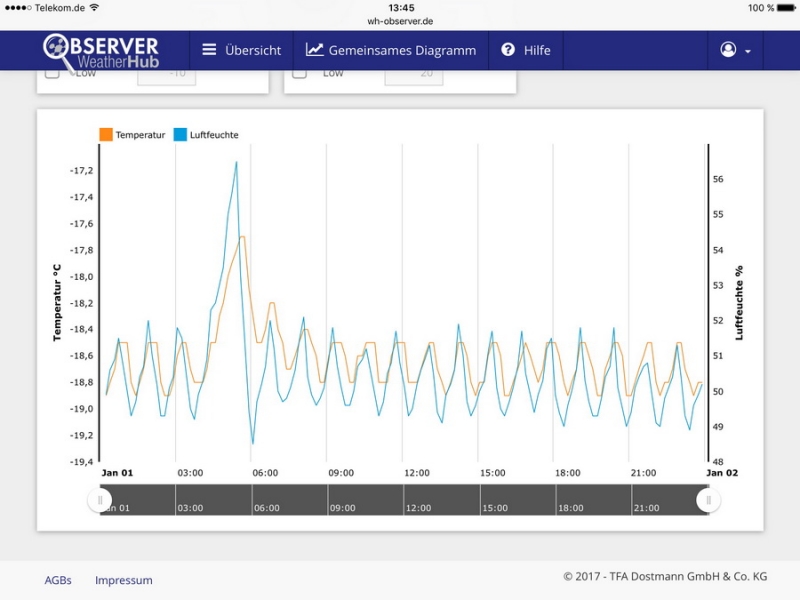This screenshot has width=800, height=600.
Task: Toggle the right Low alarm checkbox
Action: click(x=299, y=73)
